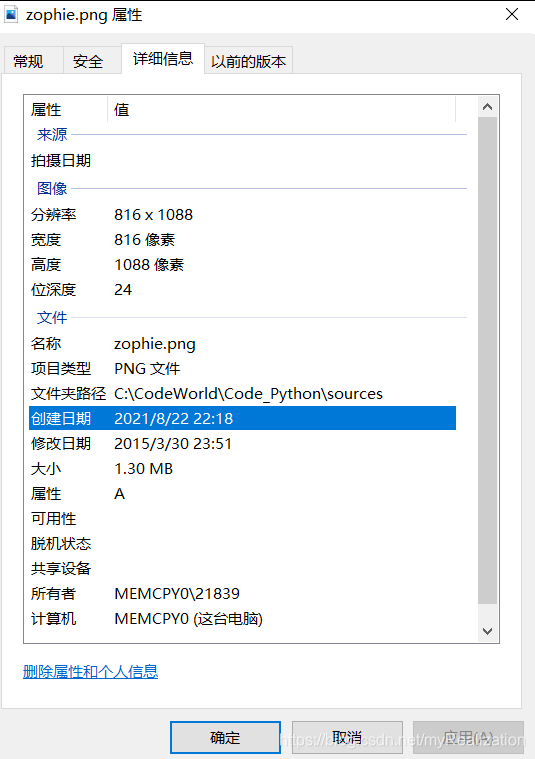Select the 可用性 row
This screenshot has width=535, height=759.
point(243,519)
